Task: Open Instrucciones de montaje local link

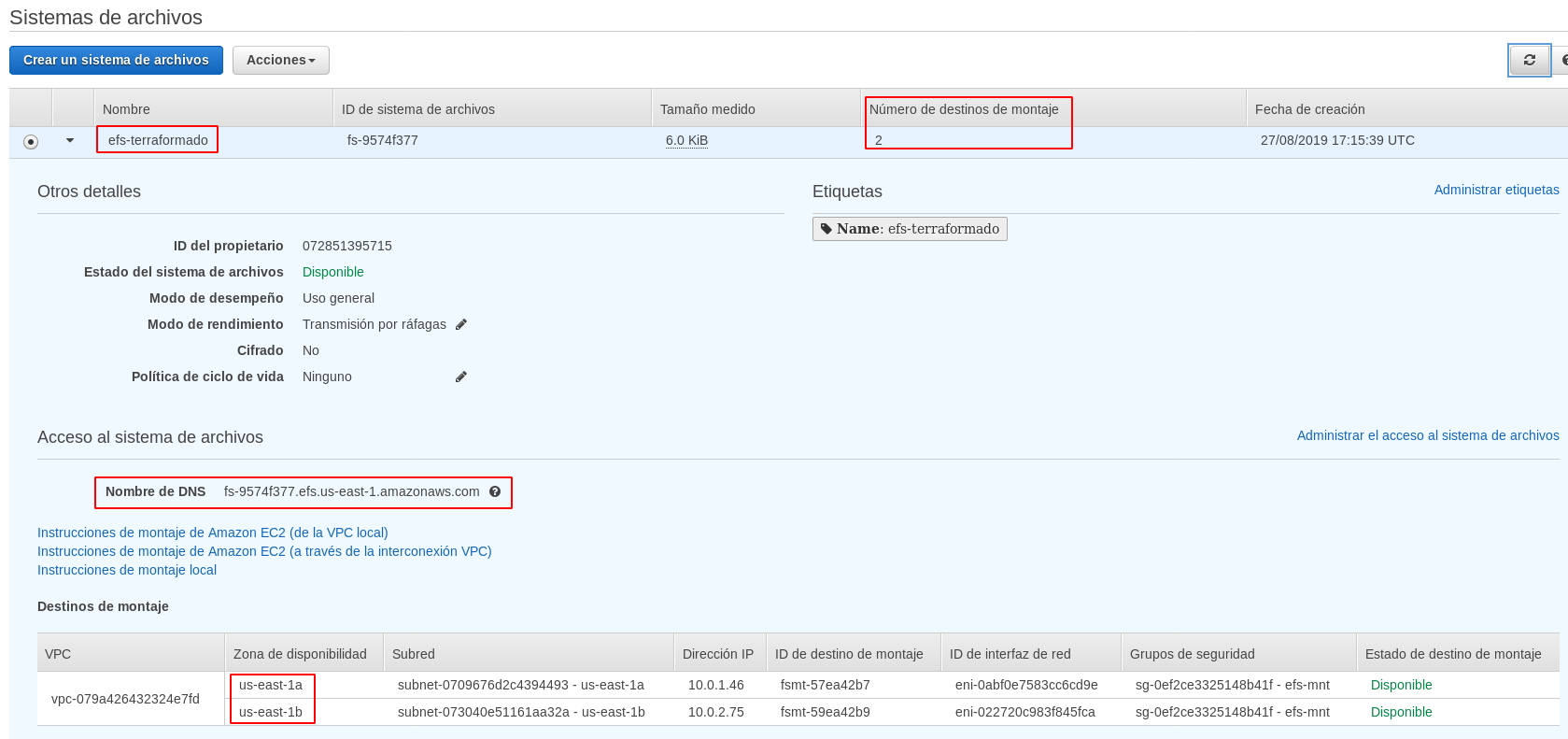Action: [127, 570]
